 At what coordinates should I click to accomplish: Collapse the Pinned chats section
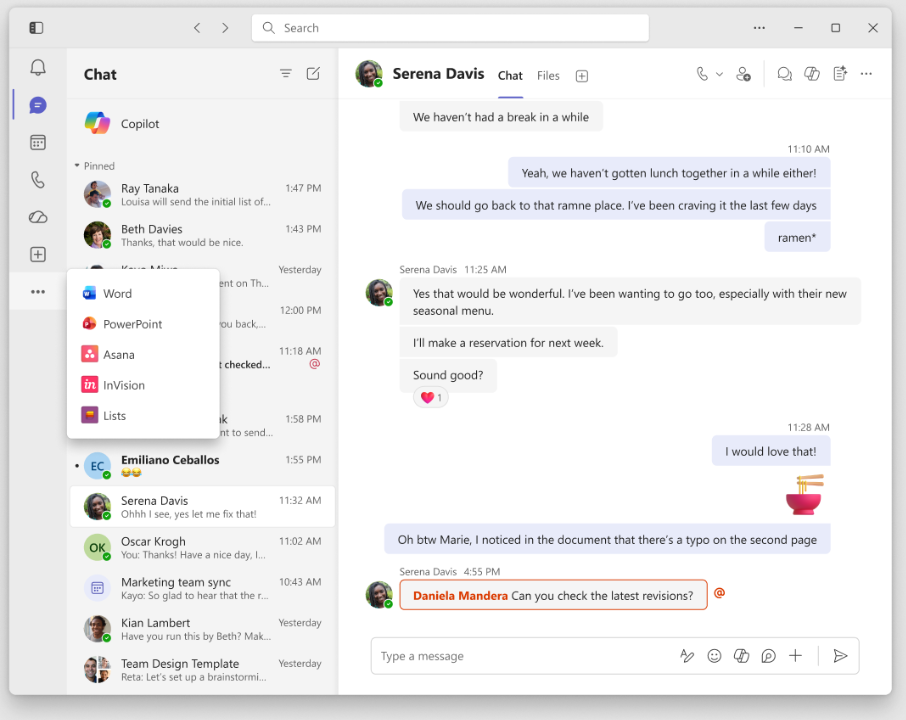(78, 166)
